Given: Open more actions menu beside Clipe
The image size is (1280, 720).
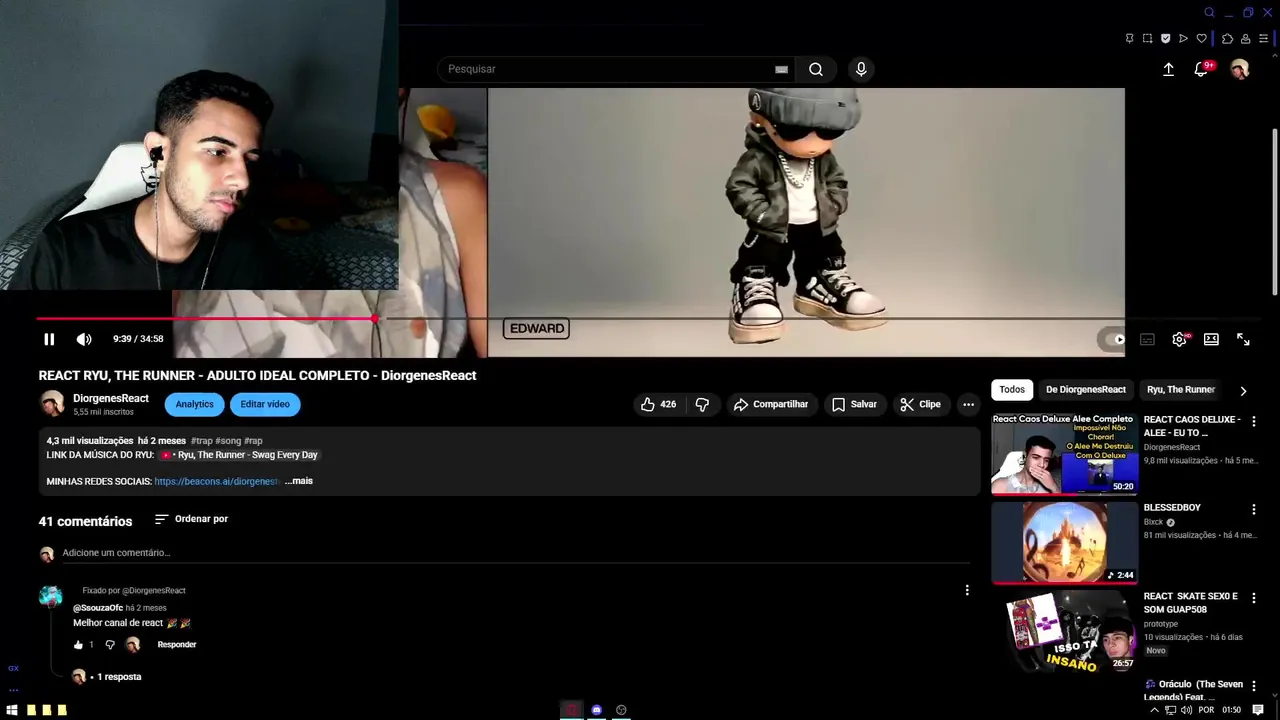Looking at the screenshot, I should click(968, 404).
